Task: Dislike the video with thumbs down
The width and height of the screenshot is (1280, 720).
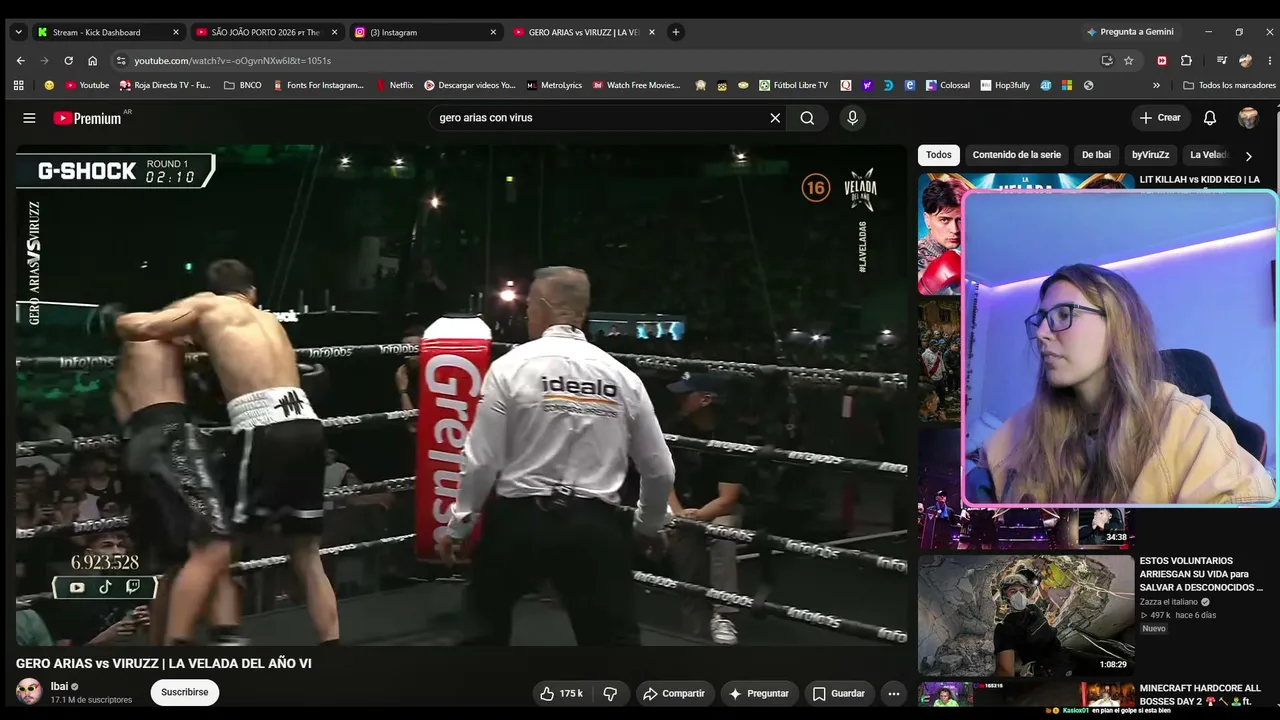Action: point(610,693)
